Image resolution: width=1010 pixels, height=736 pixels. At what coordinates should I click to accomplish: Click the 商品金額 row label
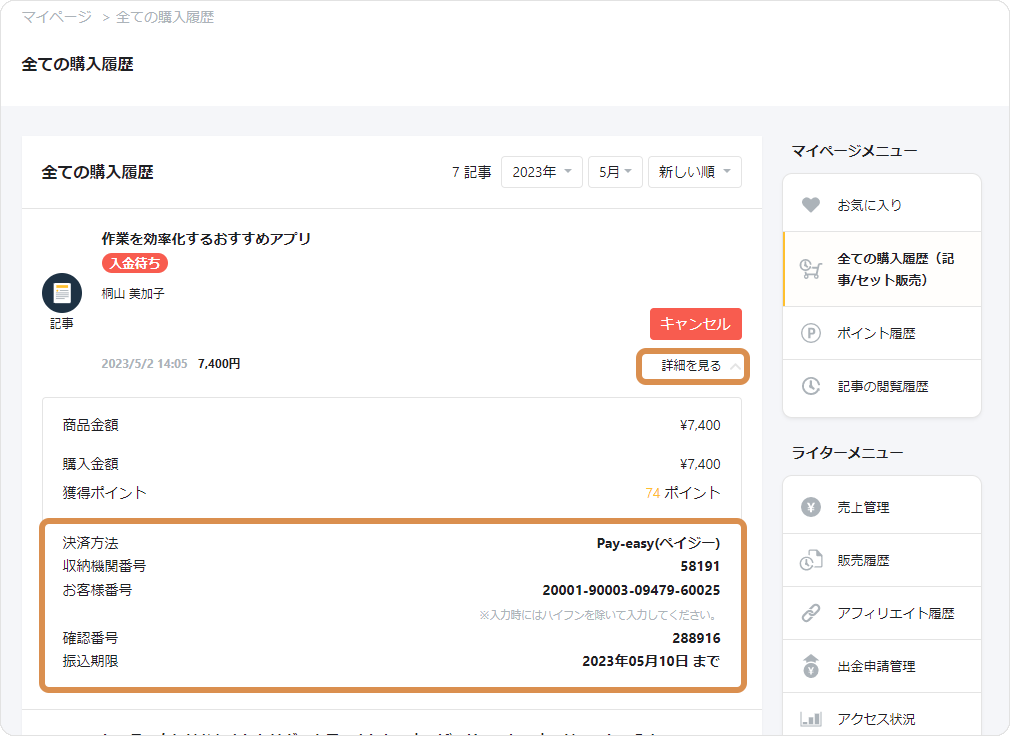click(91, 425)
